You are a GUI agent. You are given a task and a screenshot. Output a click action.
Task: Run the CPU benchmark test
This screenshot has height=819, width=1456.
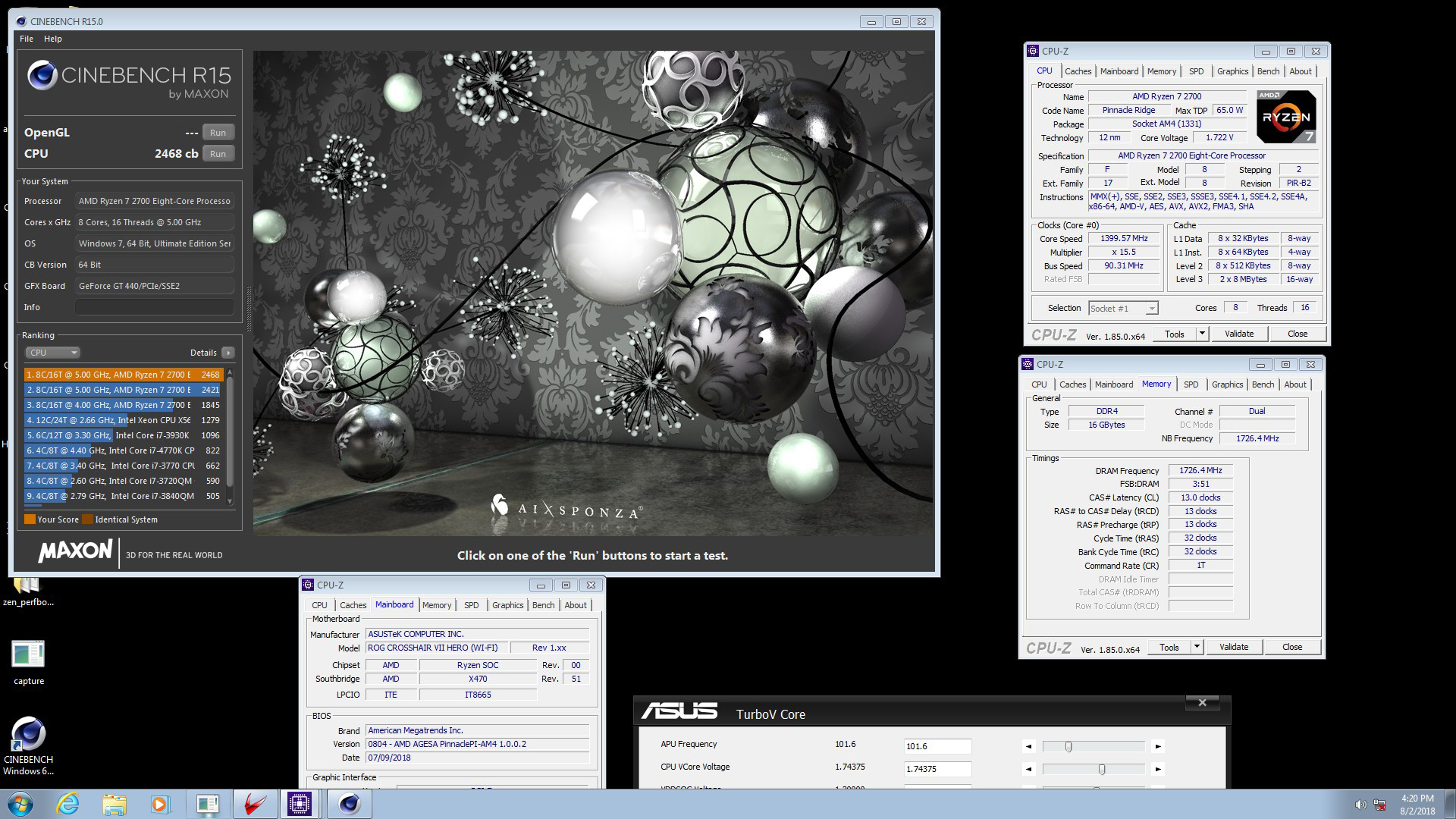tap(218, 154)
